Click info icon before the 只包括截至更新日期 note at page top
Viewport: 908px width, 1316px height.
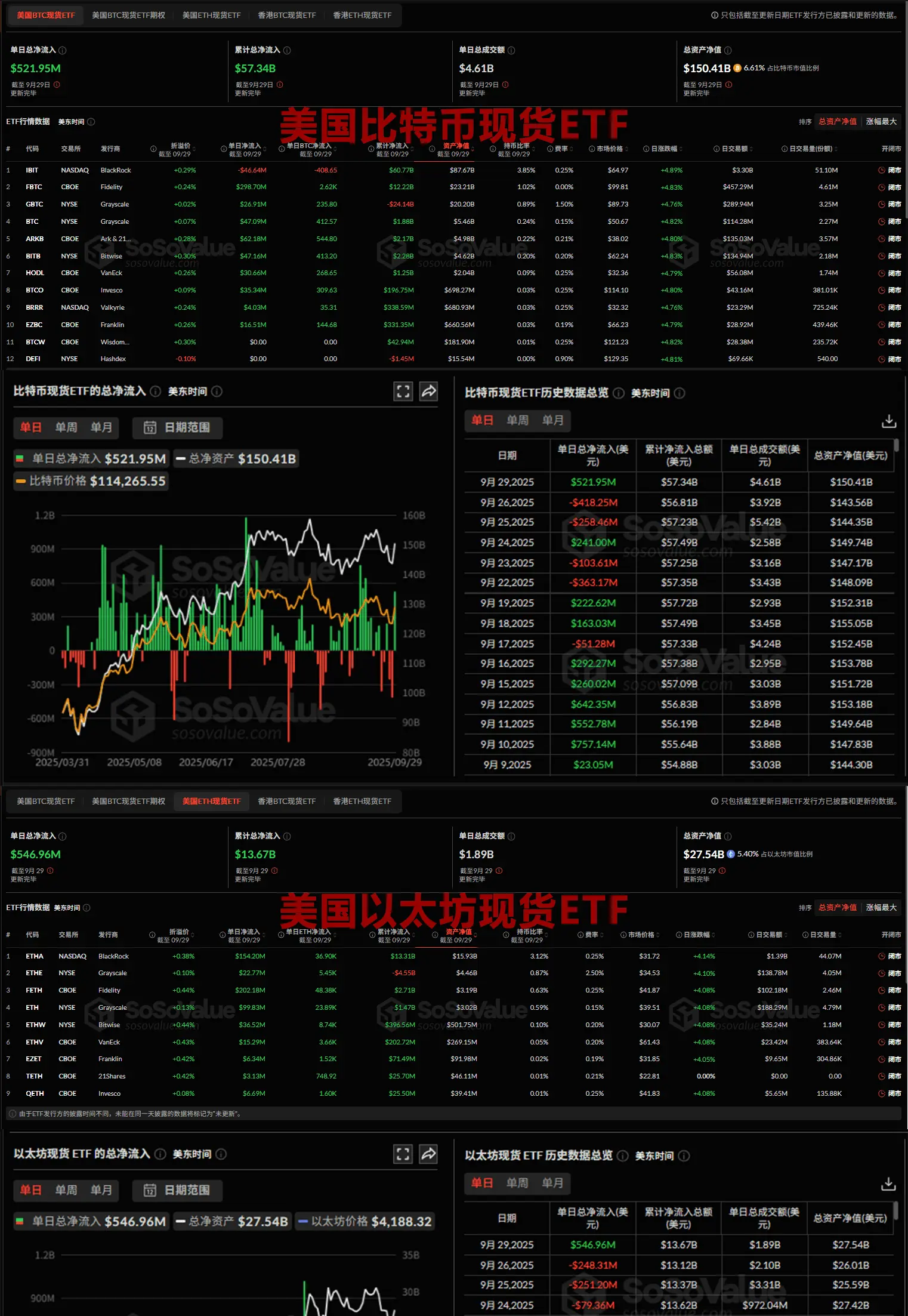(x=715, y=15)
